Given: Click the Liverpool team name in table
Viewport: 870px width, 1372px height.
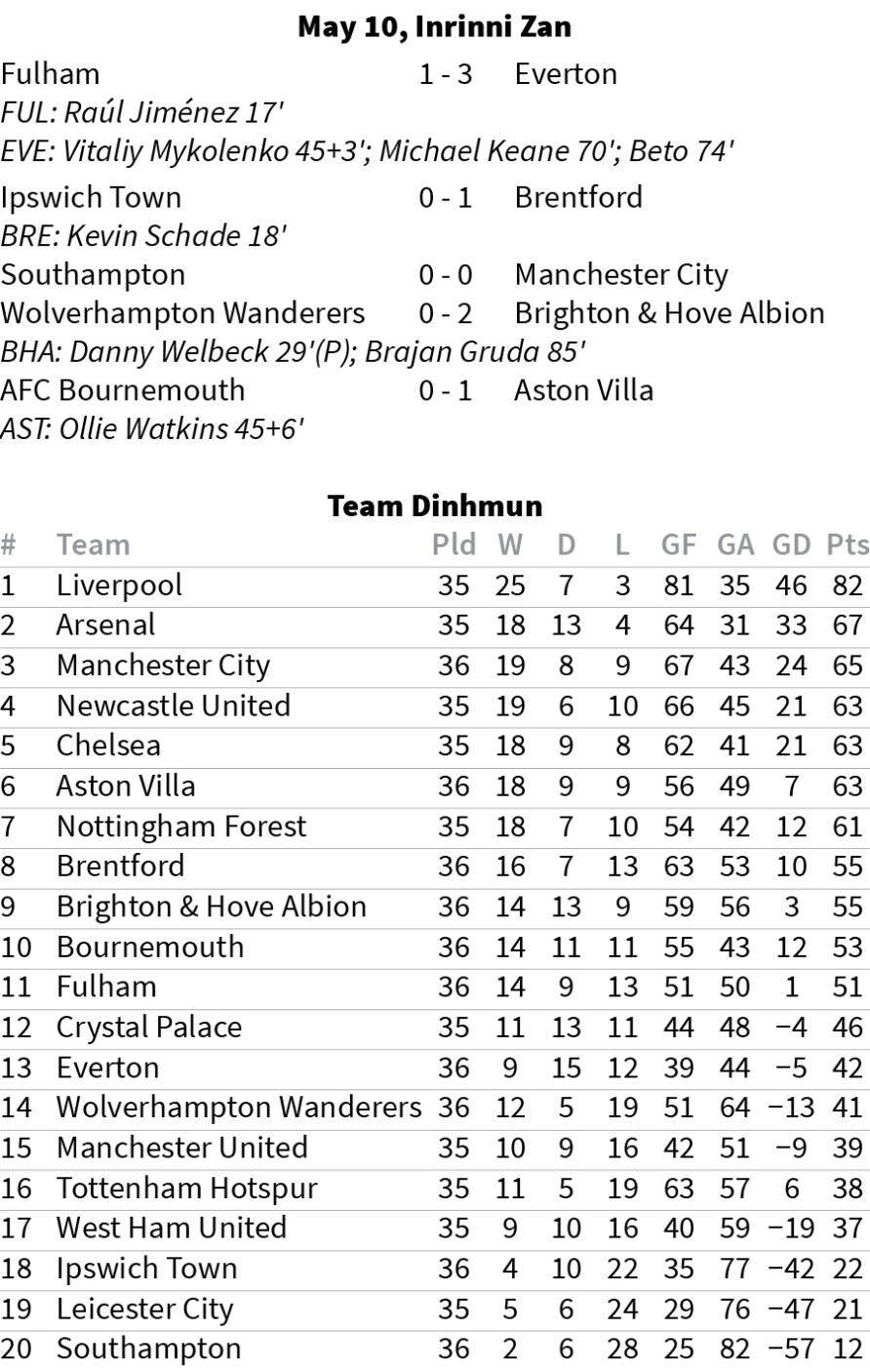Looking at the screenshot, I should (x=119, y=585).
